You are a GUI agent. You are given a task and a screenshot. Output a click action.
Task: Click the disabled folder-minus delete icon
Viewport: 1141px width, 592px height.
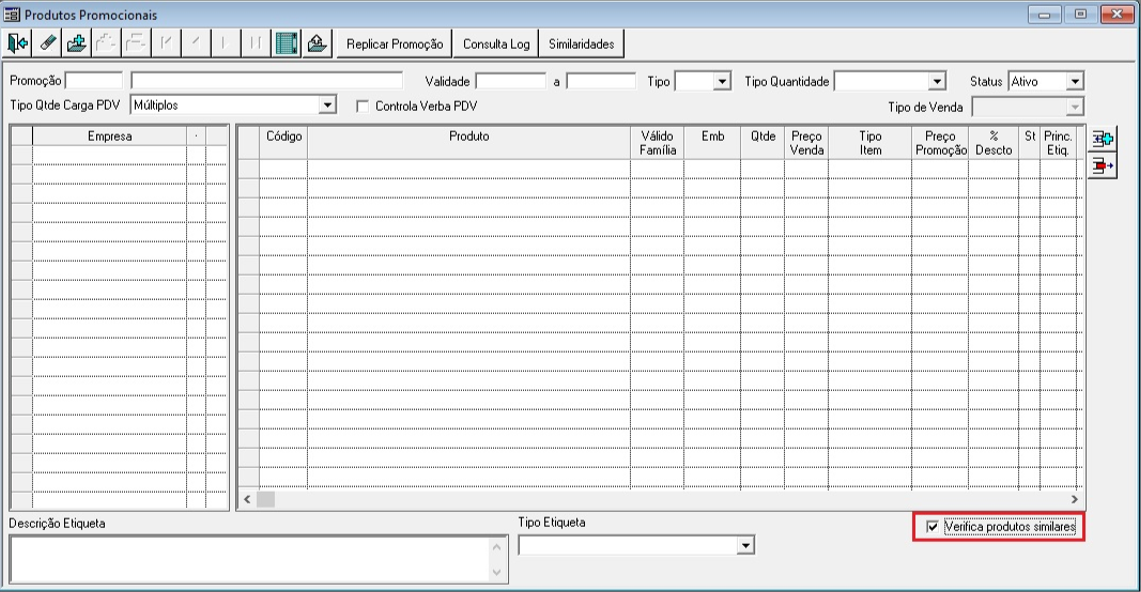[x=136, y=44]
